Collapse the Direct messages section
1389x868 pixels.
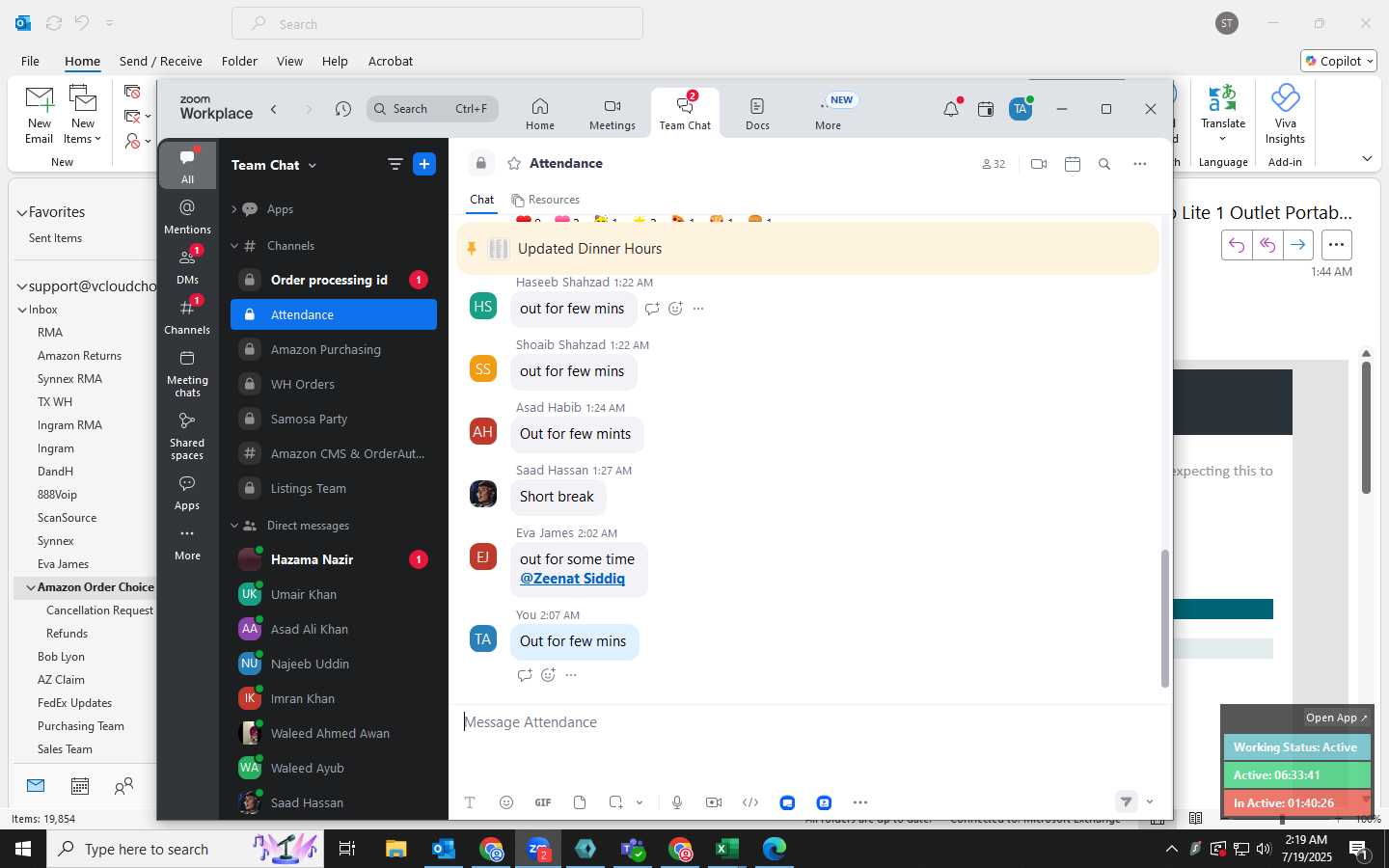click(233, 526)
